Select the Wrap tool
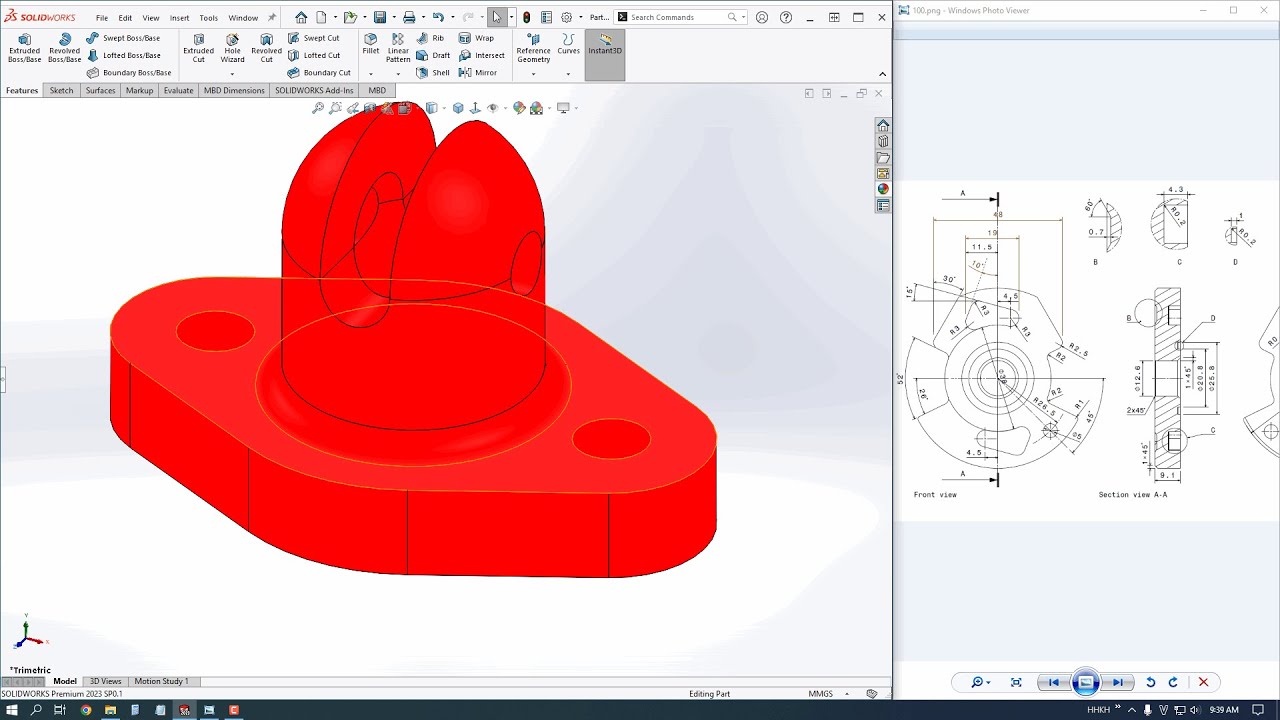The width and height of the screenshot is (1280, 720). pyautogui.click(x=476, y=38)
